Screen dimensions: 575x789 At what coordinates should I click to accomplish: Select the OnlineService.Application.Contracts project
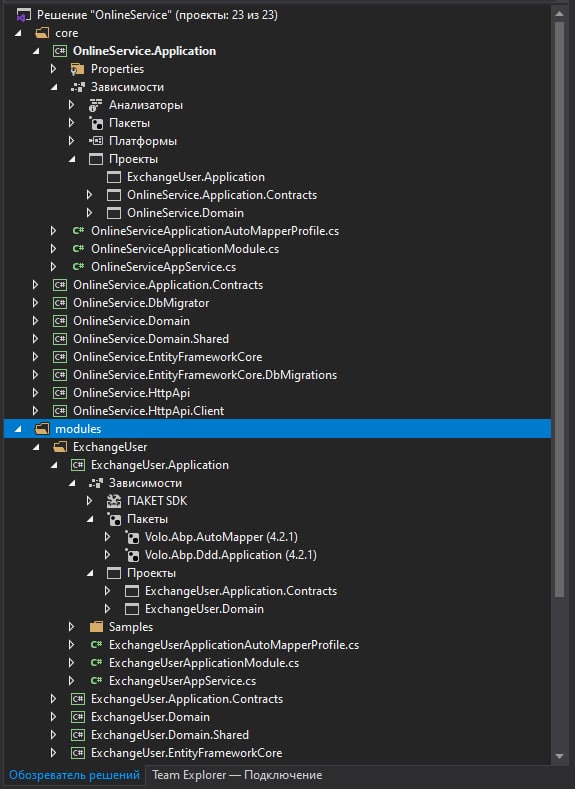pyautogui.click(x=168, y=285)
